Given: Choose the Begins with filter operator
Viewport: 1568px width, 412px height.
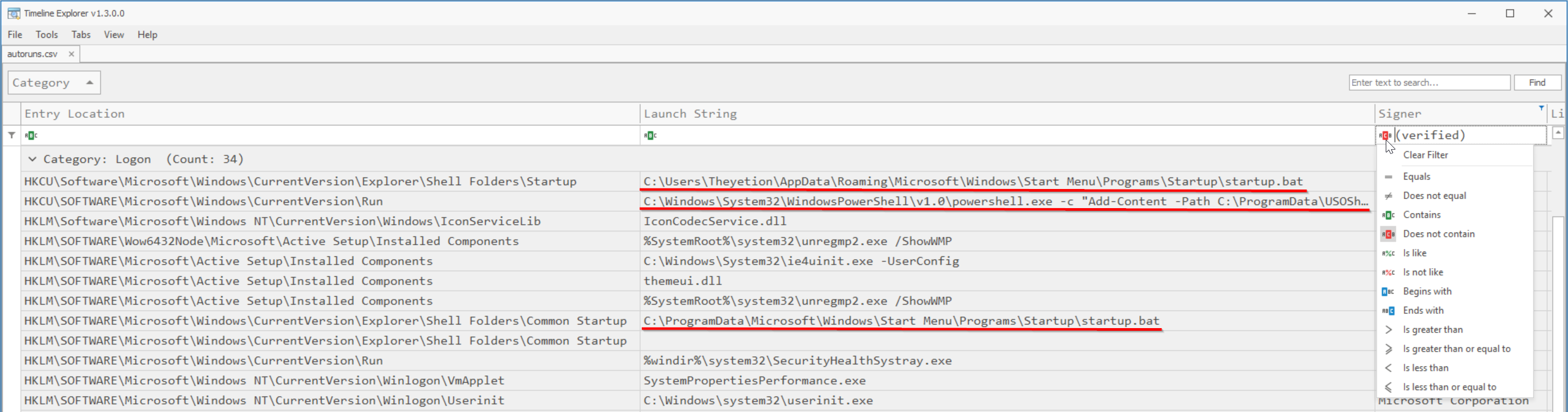Looking at the screenshot, I should pyautogui.click(x=1427, y=291).
